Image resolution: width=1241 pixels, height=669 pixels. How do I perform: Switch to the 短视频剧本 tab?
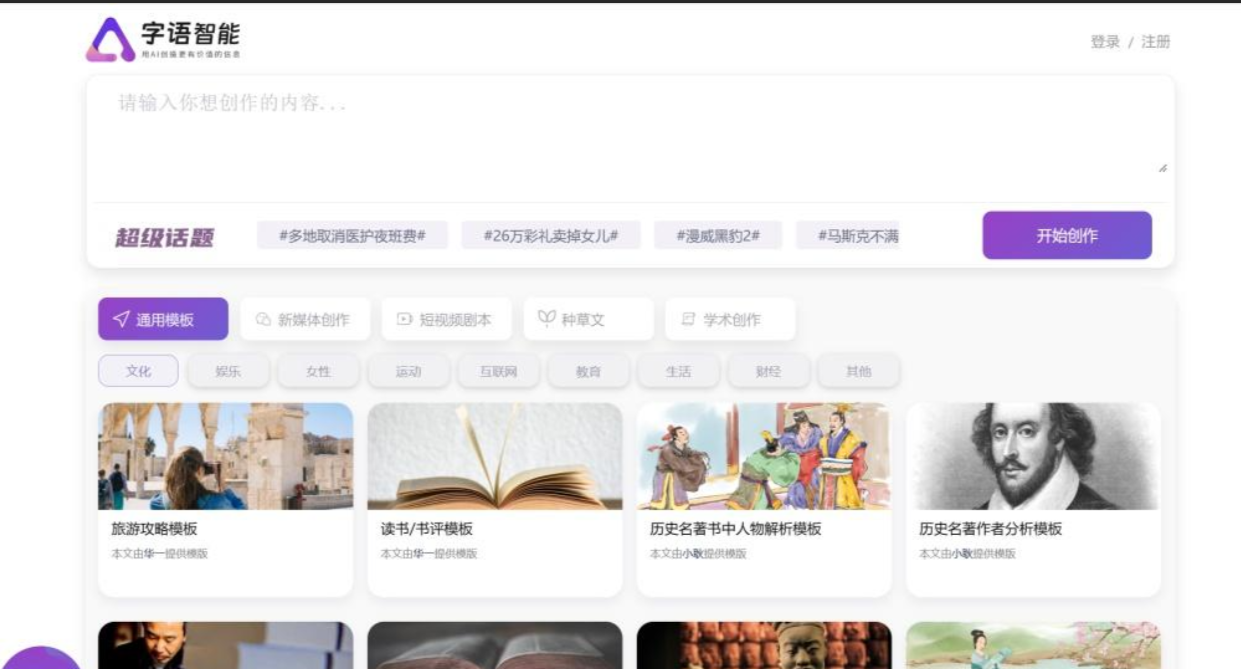click(446, 319)
